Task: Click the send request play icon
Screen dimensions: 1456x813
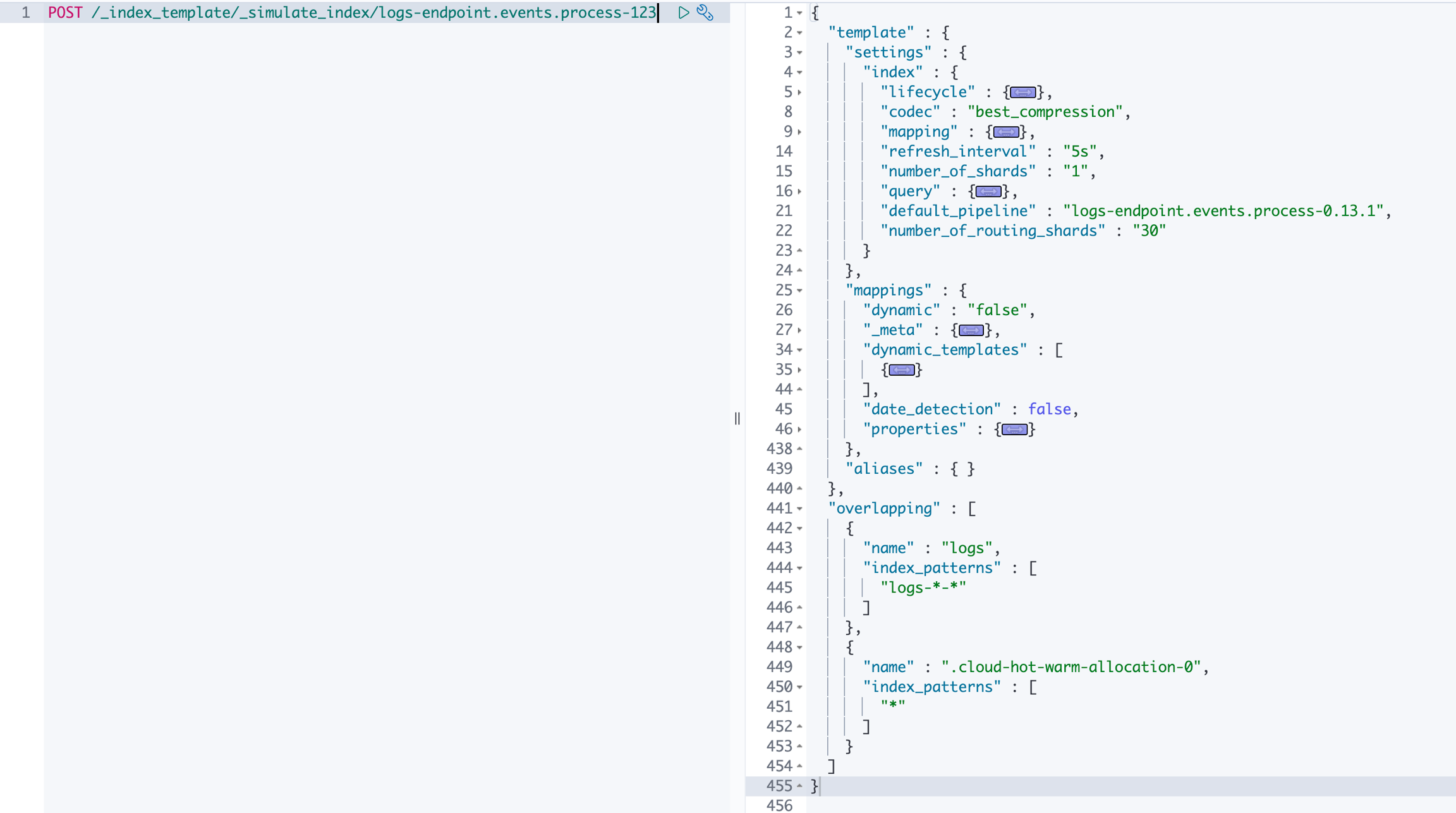Action: [683, 13]
